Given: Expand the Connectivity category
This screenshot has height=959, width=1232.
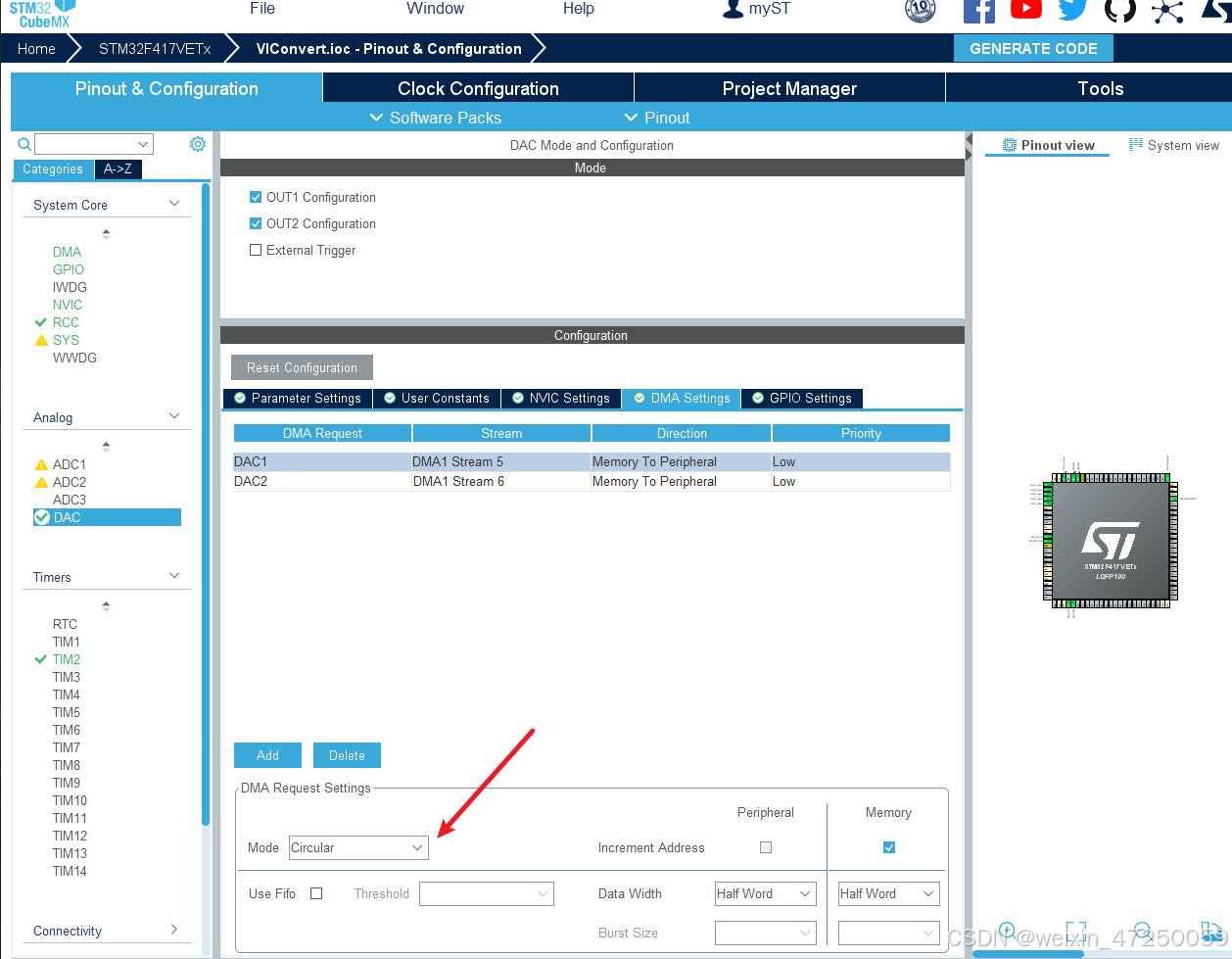Looking at the screenshot, I should coord(174,930).
